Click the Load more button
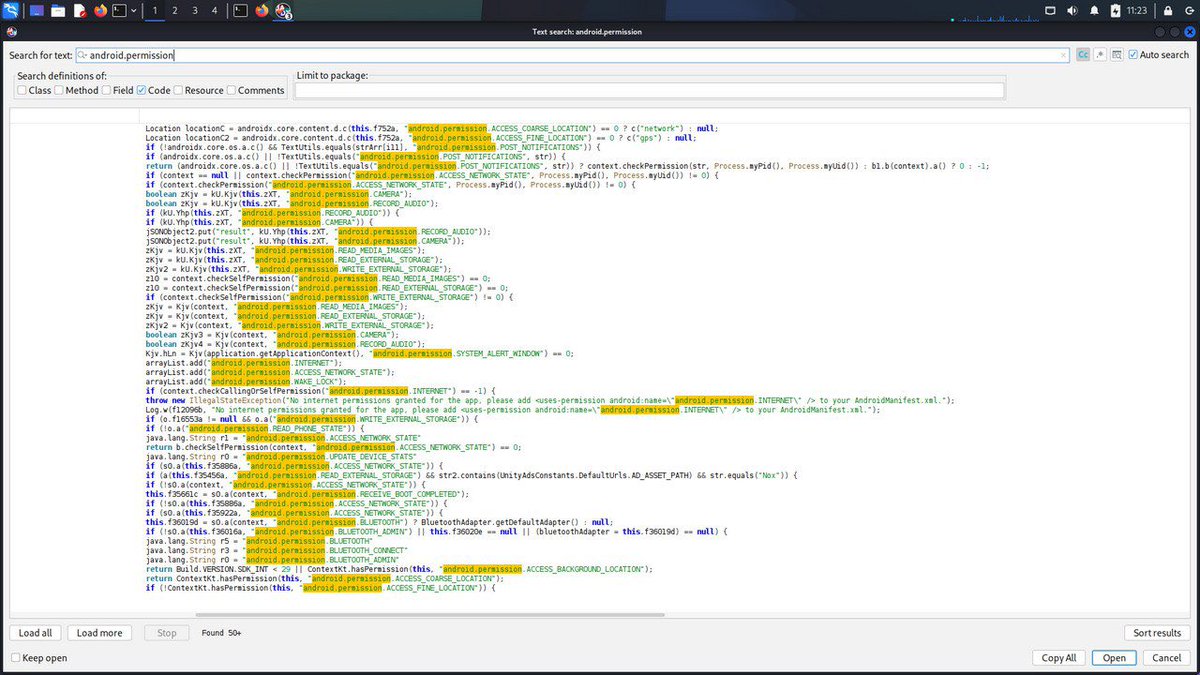The width and height of the screenshot is (1200, 675). (100, 633)
